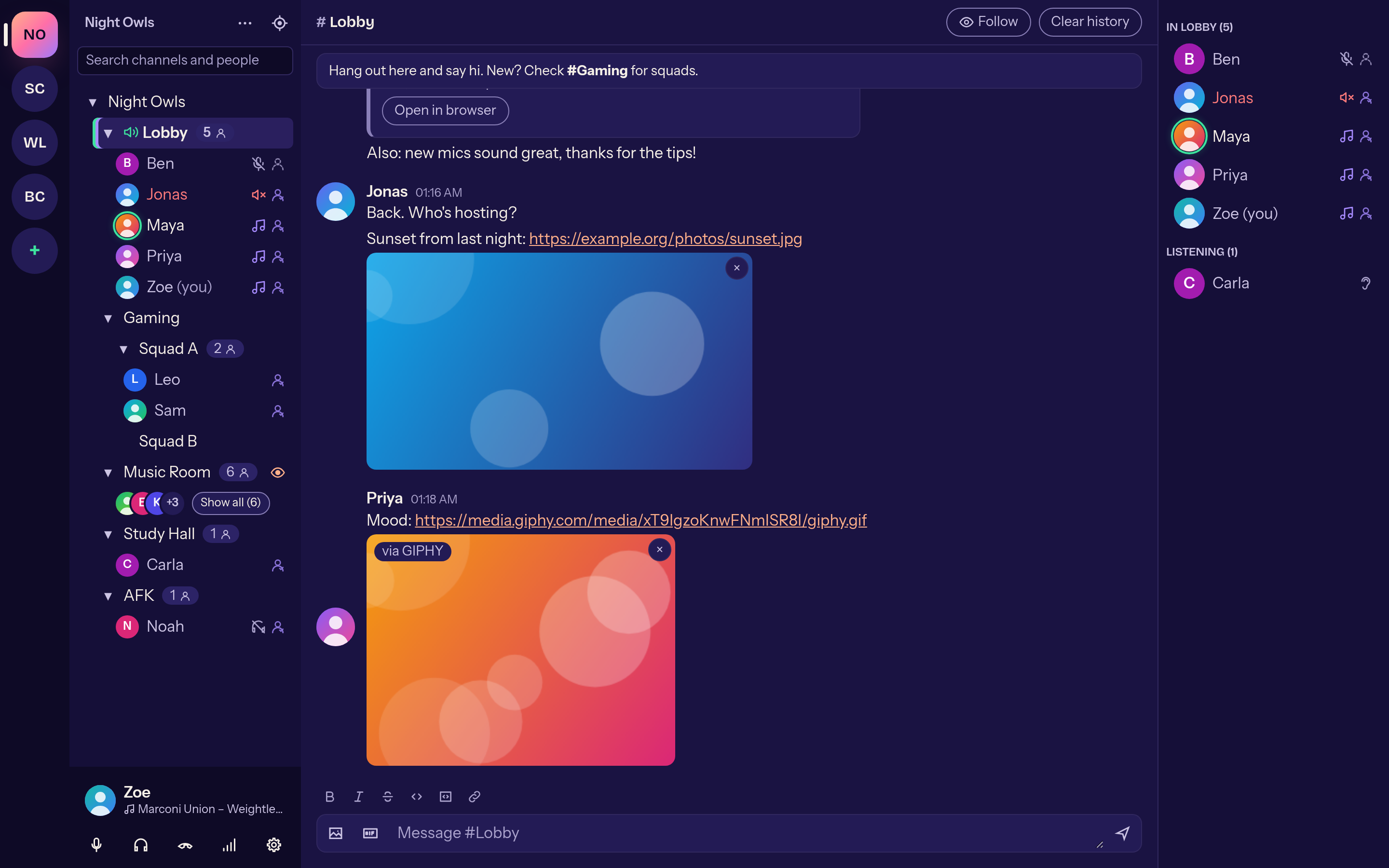Click Carla's listening ear icon

(x=1365, y=283)
